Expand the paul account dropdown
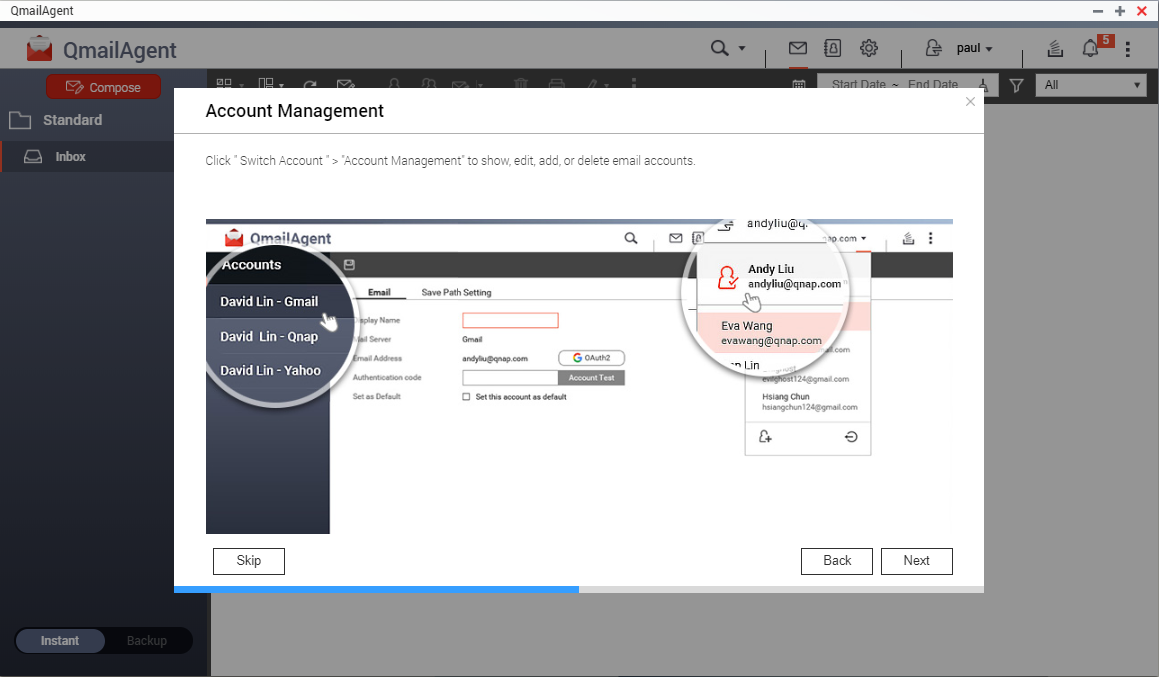The image size is (1159, 677). point(974,48)
